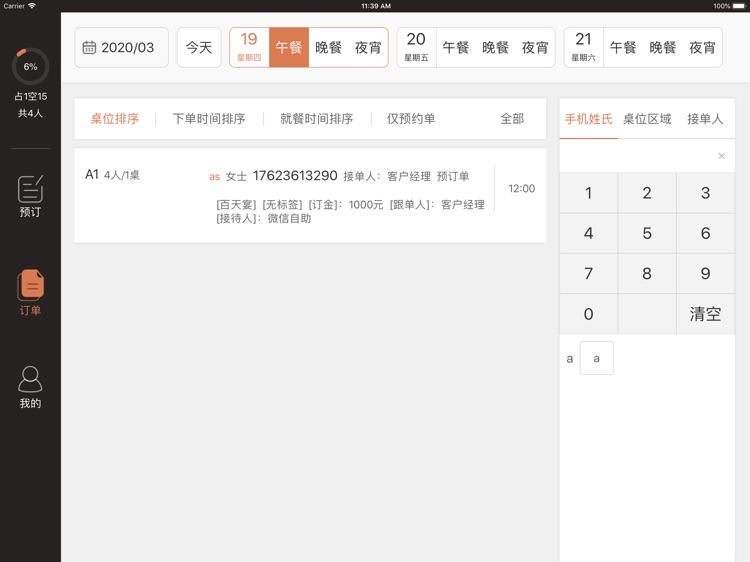The image size is (750, 562).
Task: Click the [订金]: 1000元 deposit text
Action: 346,205
